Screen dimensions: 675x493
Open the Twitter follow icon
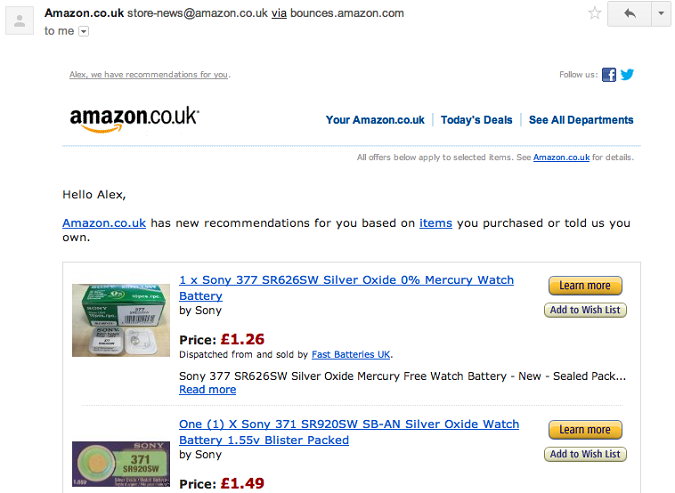click(627, 74)
